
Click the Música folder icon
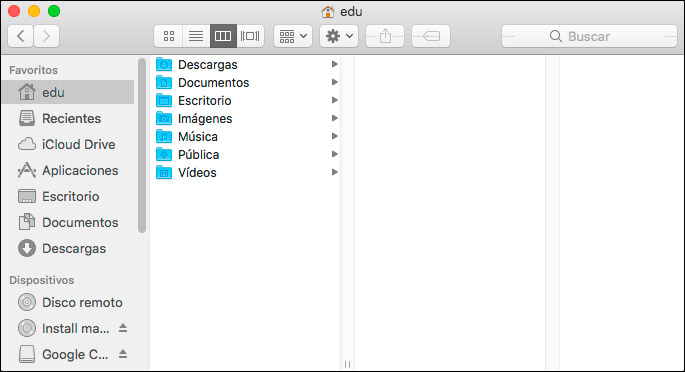164,136
